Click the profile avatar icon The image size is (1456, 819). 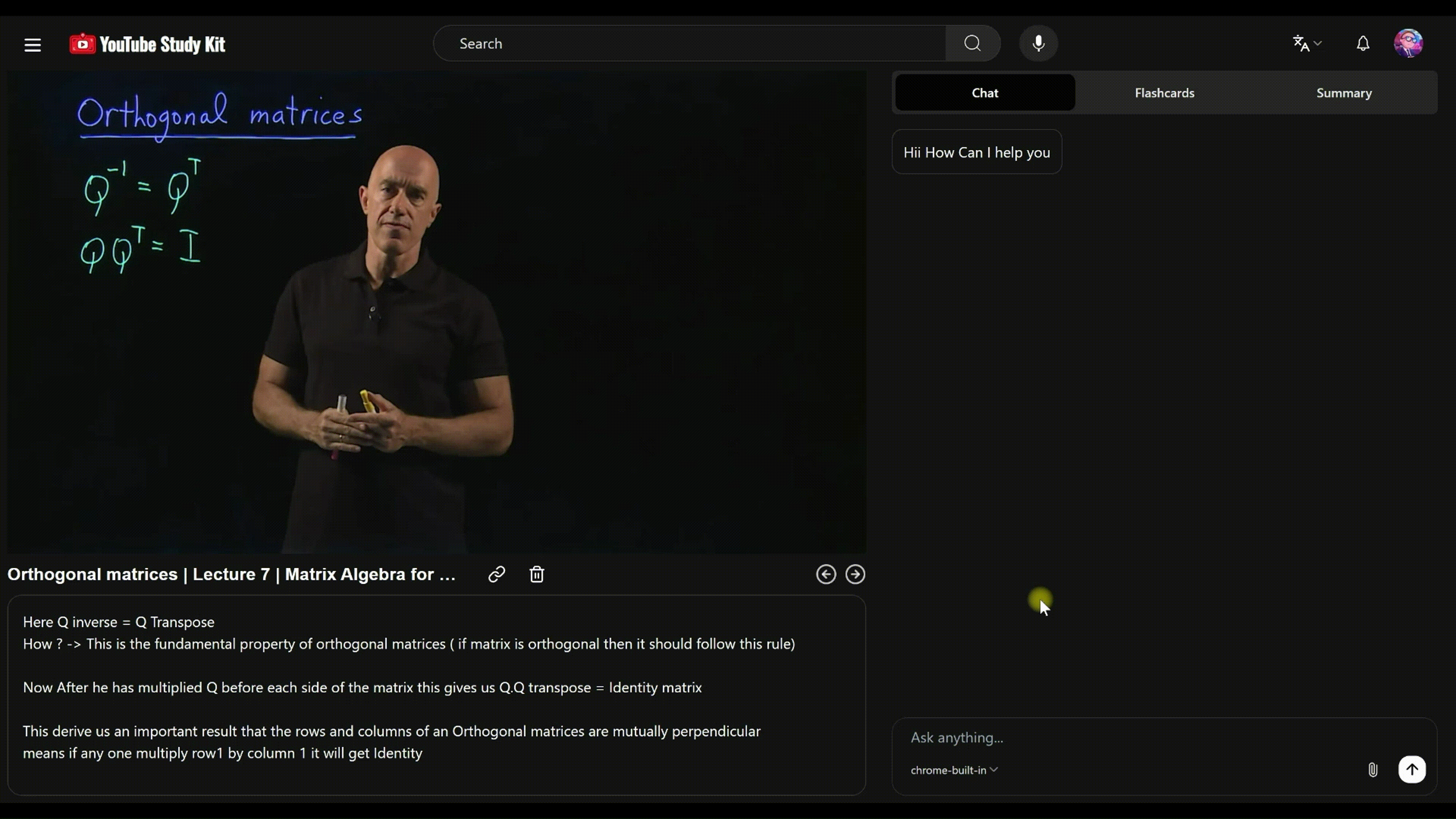[x=1410, y=43]
